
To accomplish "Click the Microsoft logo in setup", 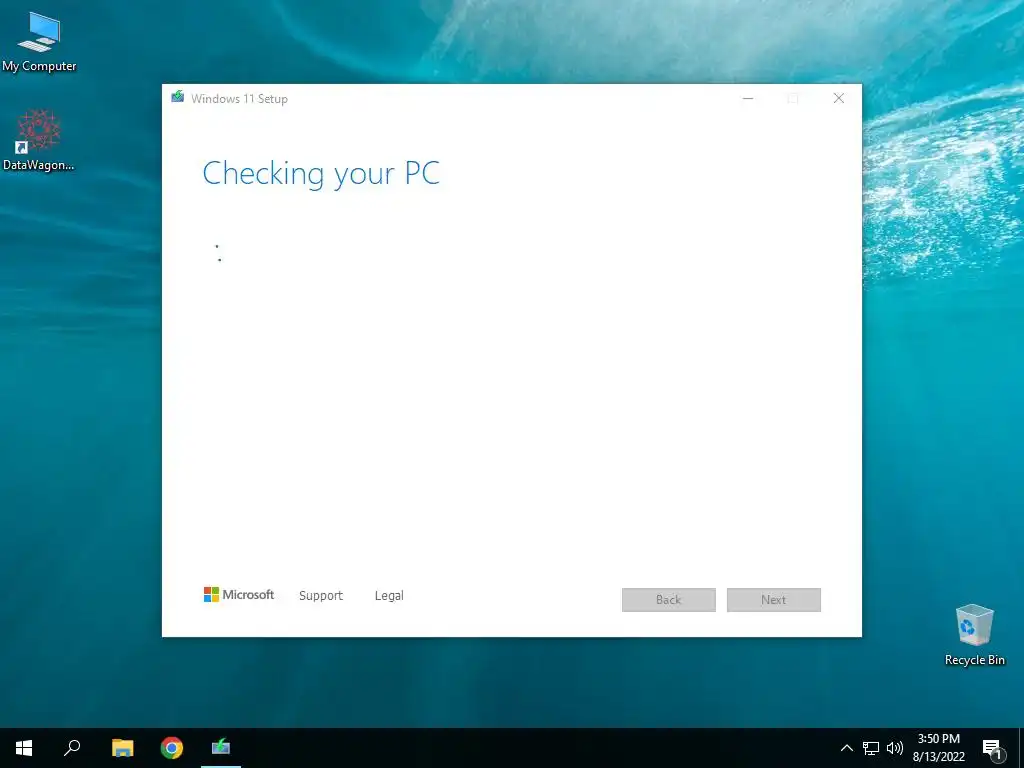I will pyautogui.click(x=239, y=594).
